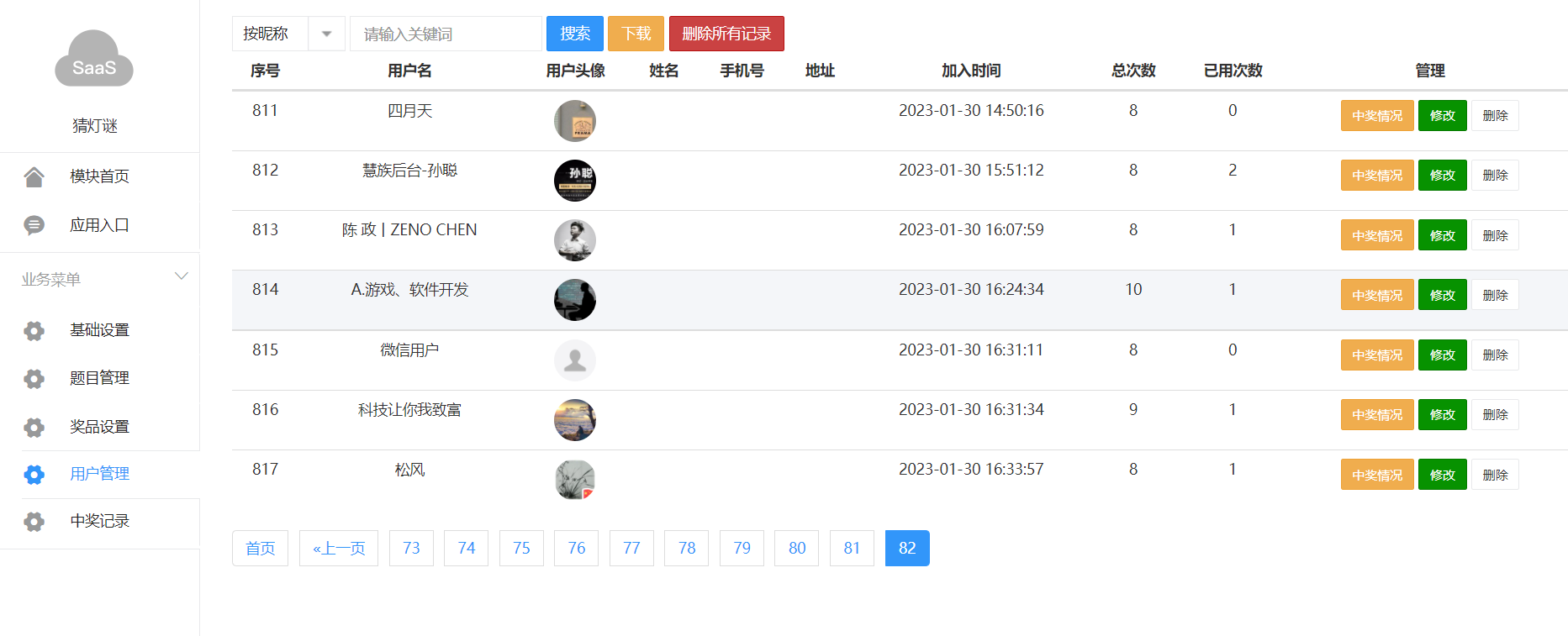Click the blue gear icon beside 用户管理
Viewport: 1568px width, 636px height.
34,475
